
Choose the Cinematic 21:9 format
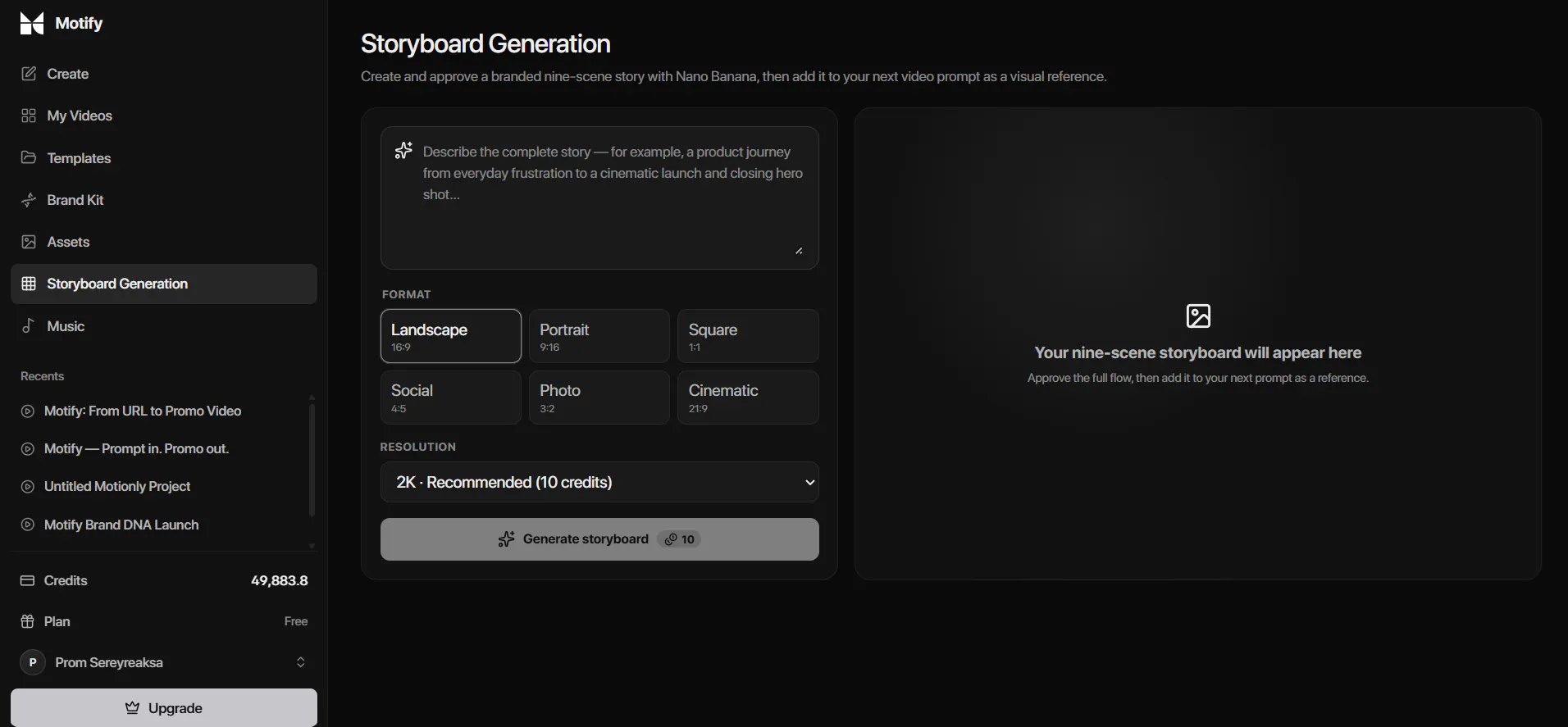(748, 398)
